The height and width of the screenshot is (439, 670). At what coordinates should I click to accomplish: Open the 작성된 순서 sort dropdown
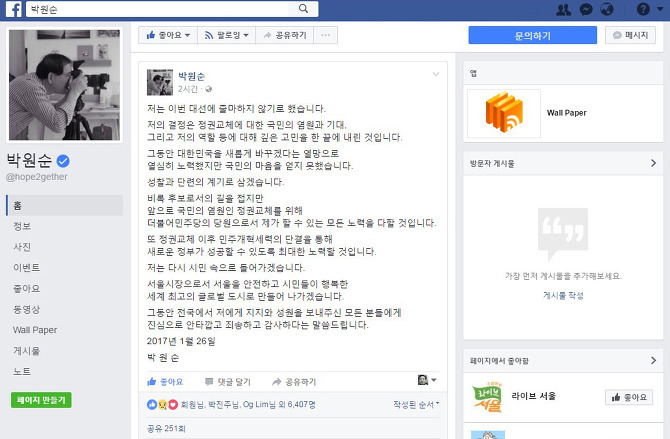416,404
